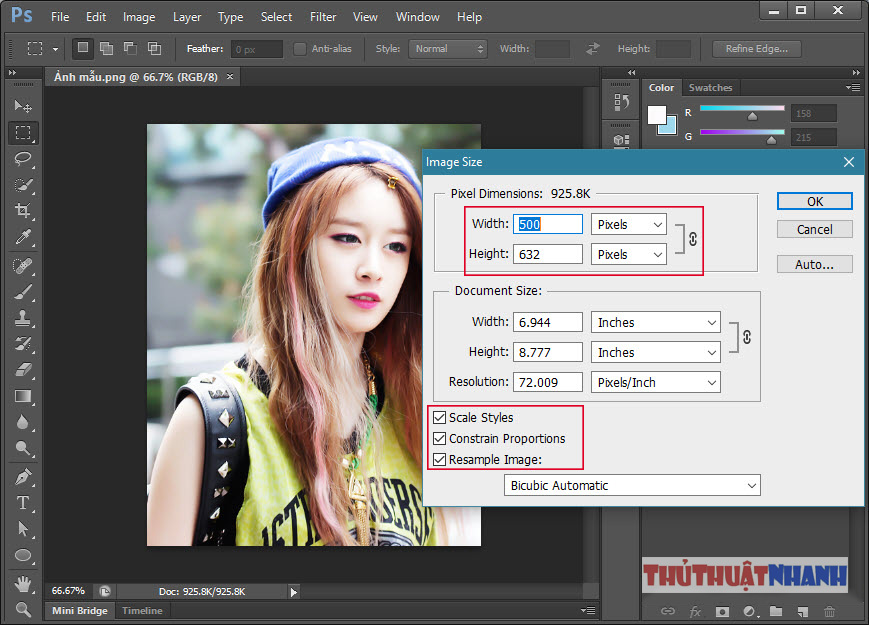Open the Filter menu
This screenshot has width=869, height=625.
(323, 17)
